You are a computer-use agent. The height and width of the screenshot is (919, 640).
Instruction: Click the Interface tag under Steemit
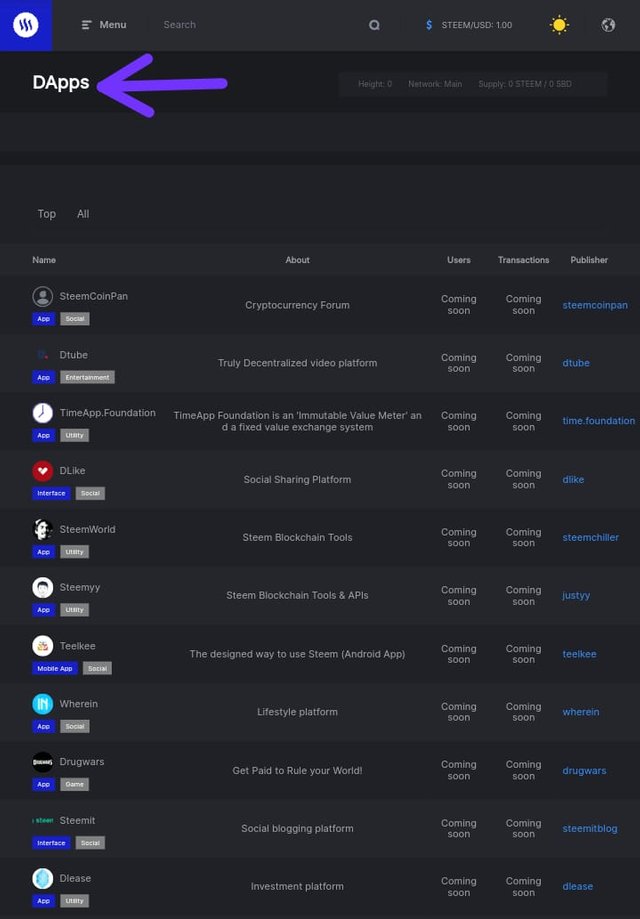click(52, 843)
